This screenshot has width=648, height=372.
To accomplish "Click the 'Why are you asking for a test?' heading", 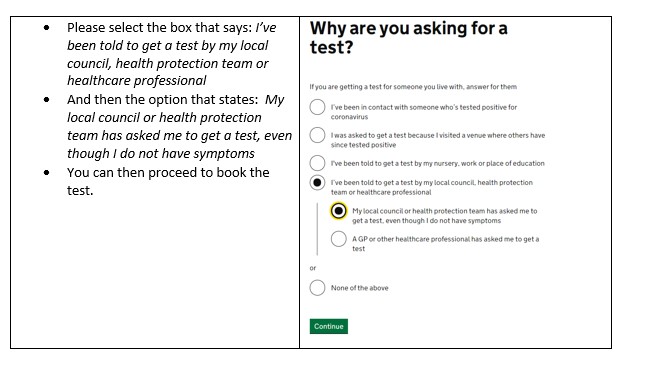I will click(408, 38).
